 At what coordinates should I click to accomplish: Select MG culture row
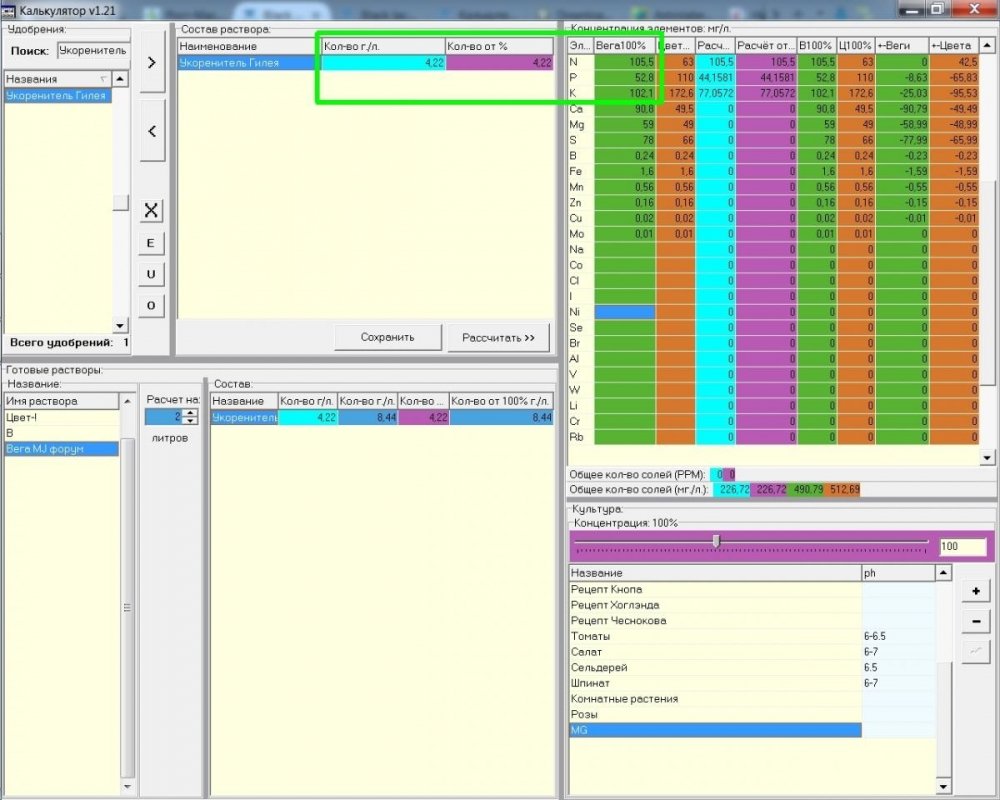tap(715, 730)
